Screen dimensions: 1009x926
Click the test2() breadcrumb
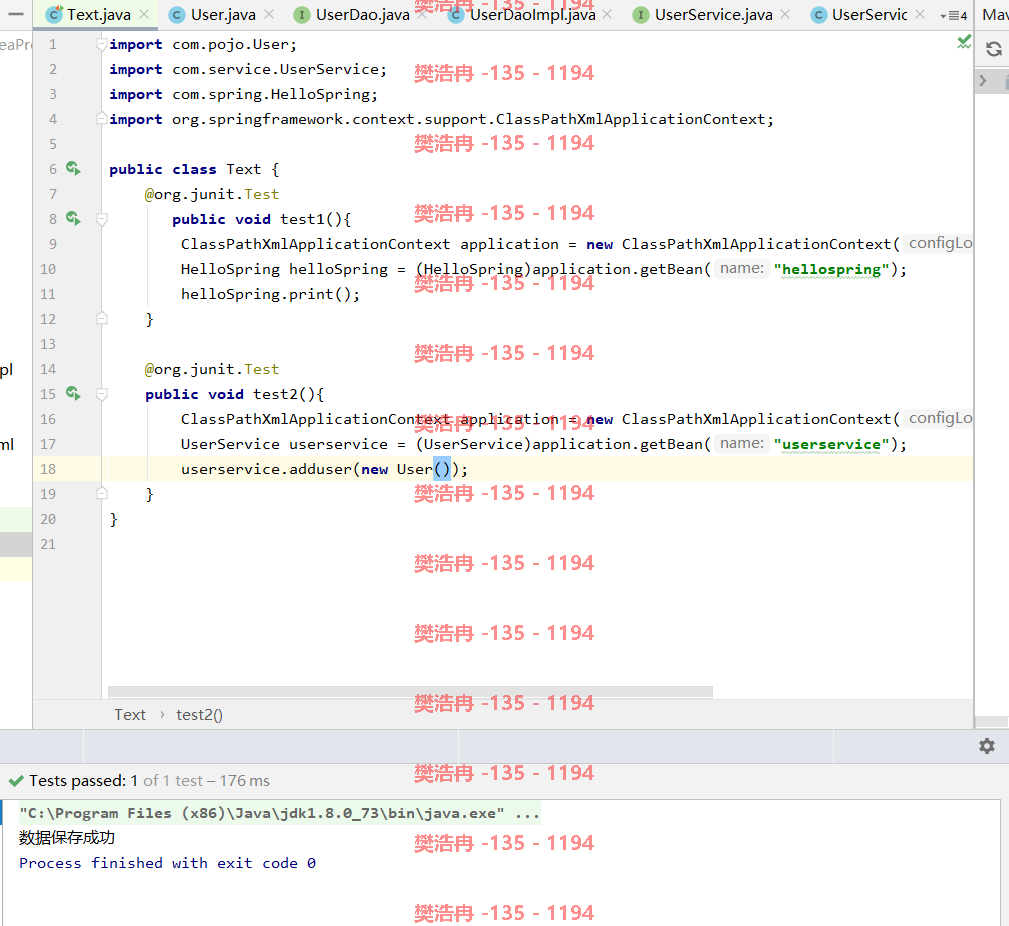[x=199, y=714]
